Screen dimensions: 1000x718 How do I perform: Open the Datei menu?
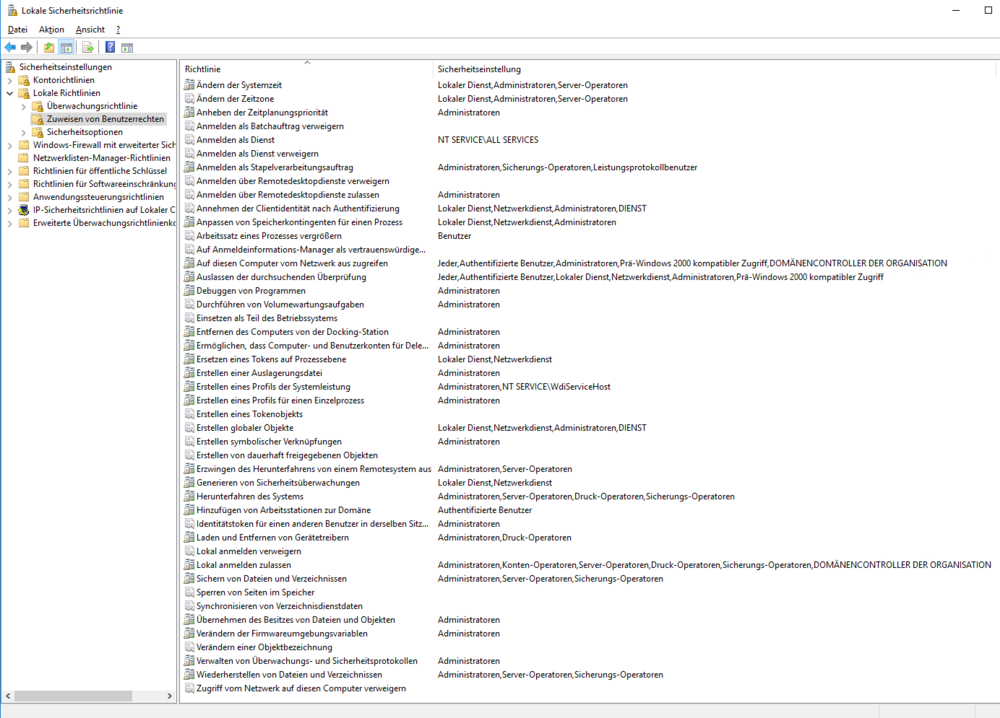(x=17, y=30)
